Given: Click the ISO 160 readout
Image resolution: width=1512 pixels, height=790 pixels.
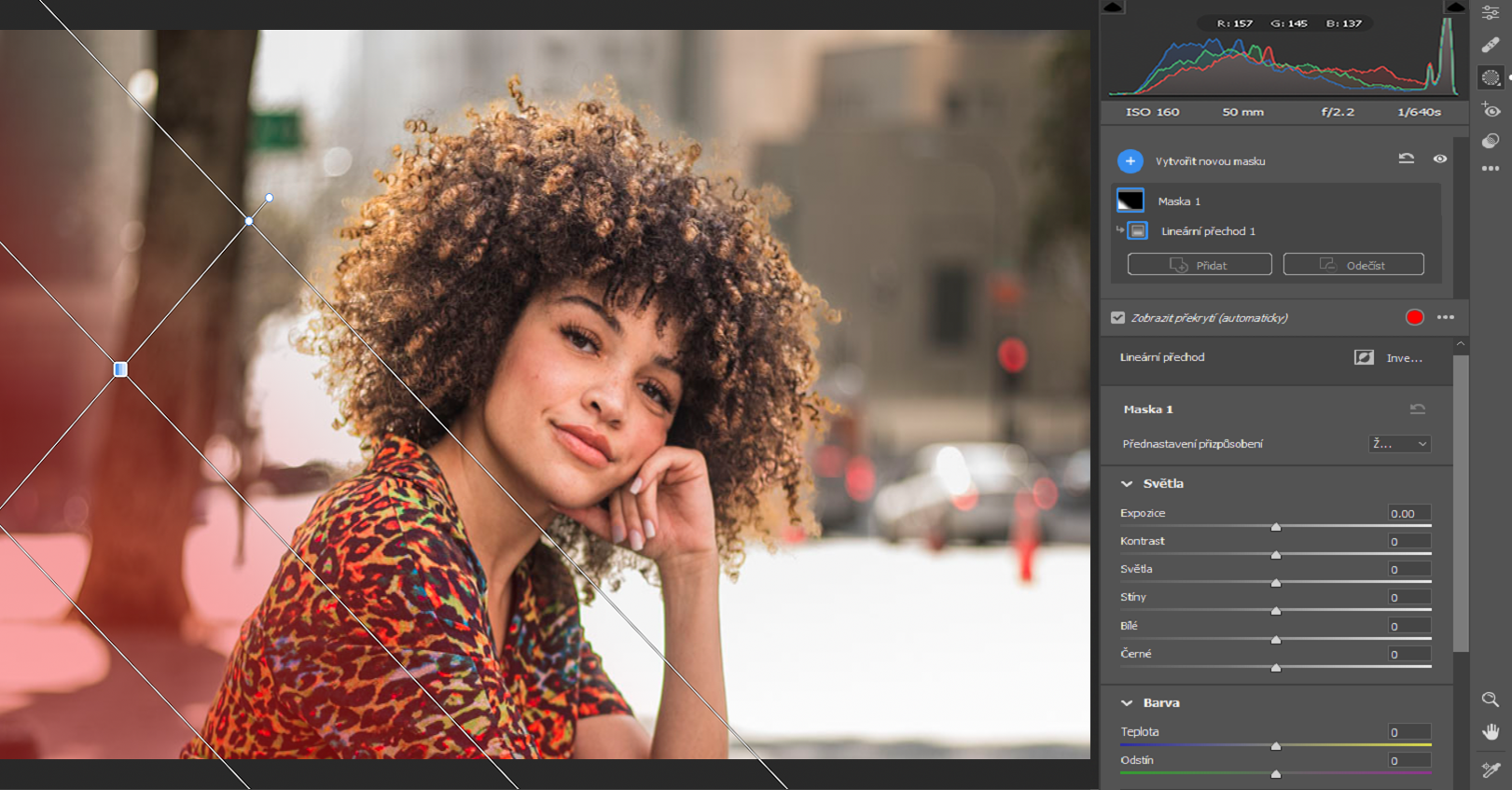Looking at the screenshot, I should click(x=1153, y=112).
